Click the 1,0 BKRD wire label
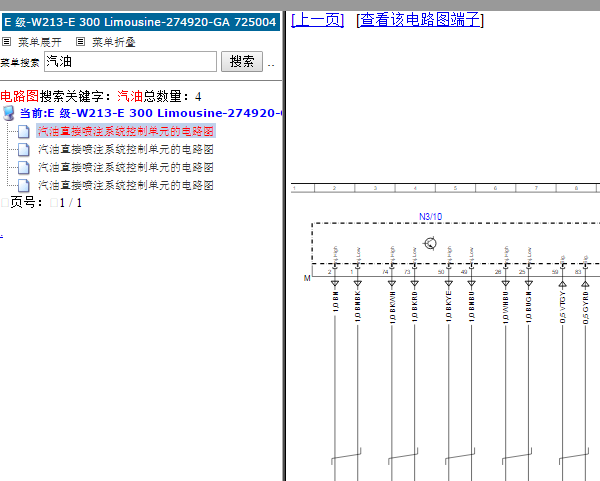The image size is (600, 481). pos(414,306)
